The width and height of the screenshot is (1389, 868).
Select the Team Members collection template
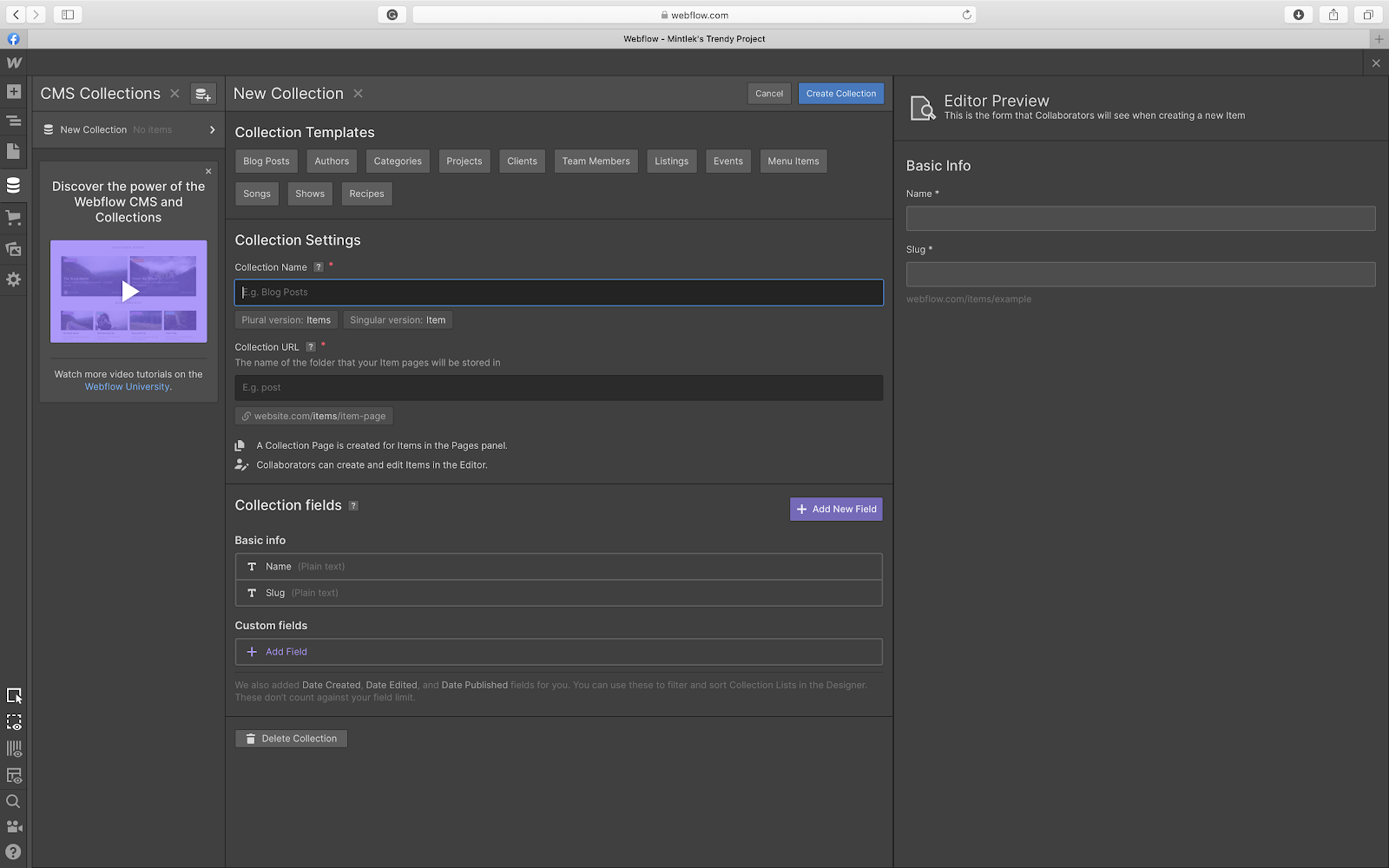pos(596,161)
